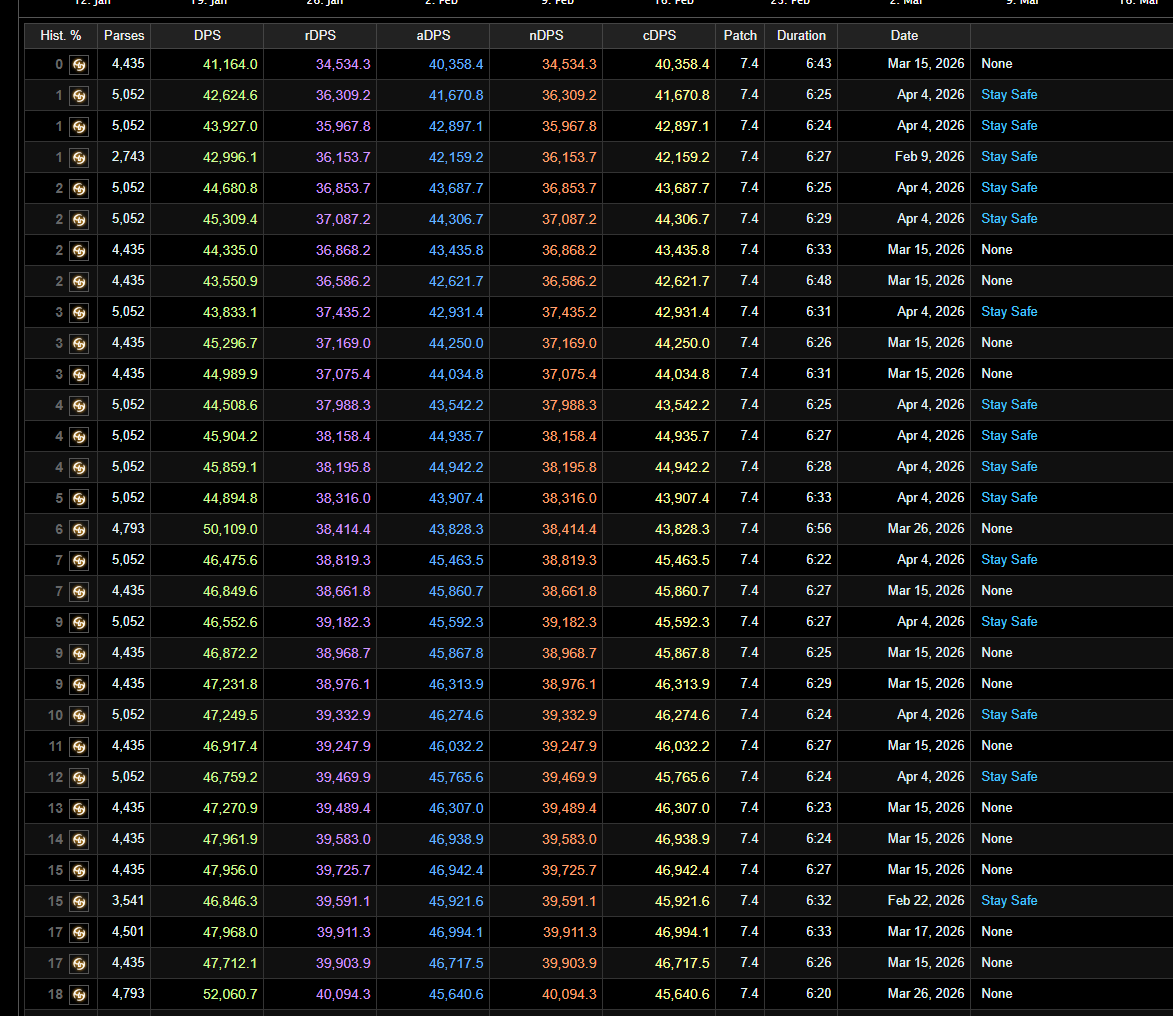Click the job icon in the 44,680.8 DPS row
Image resolution: width=1173 pixels, height=1016 pixels.
pos(79,189)
